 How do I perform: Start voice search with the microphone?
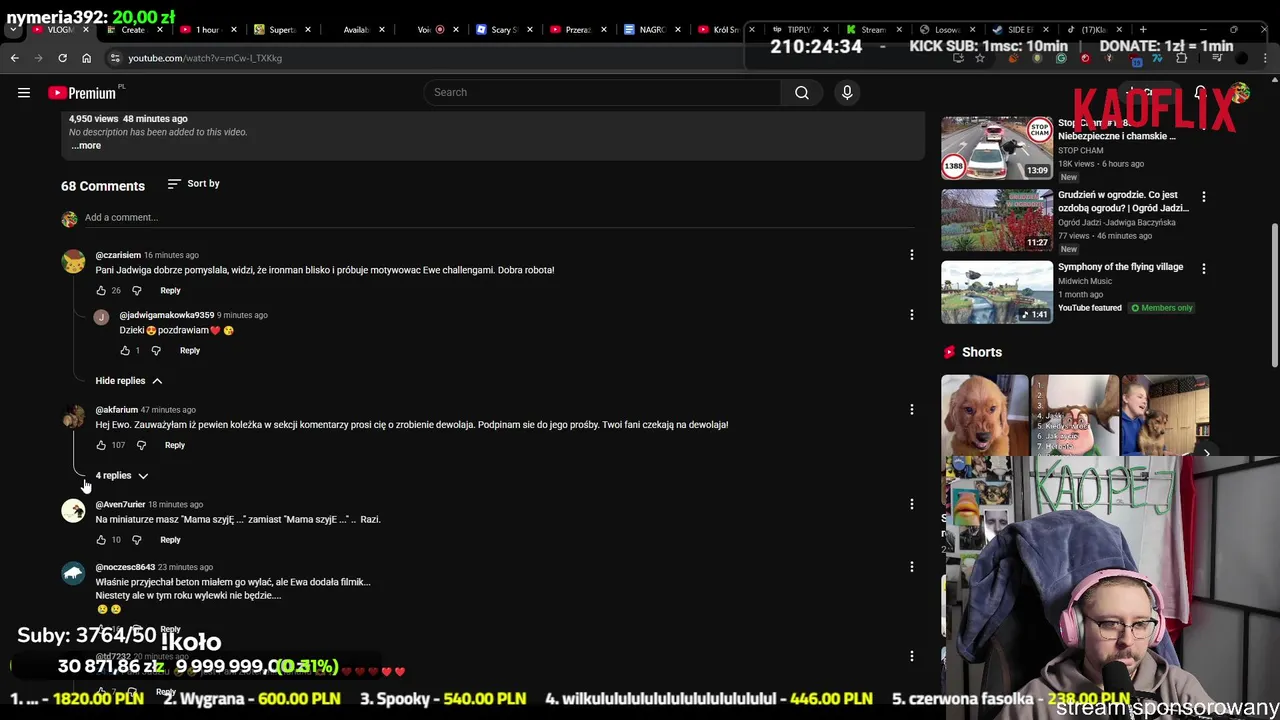847,93
